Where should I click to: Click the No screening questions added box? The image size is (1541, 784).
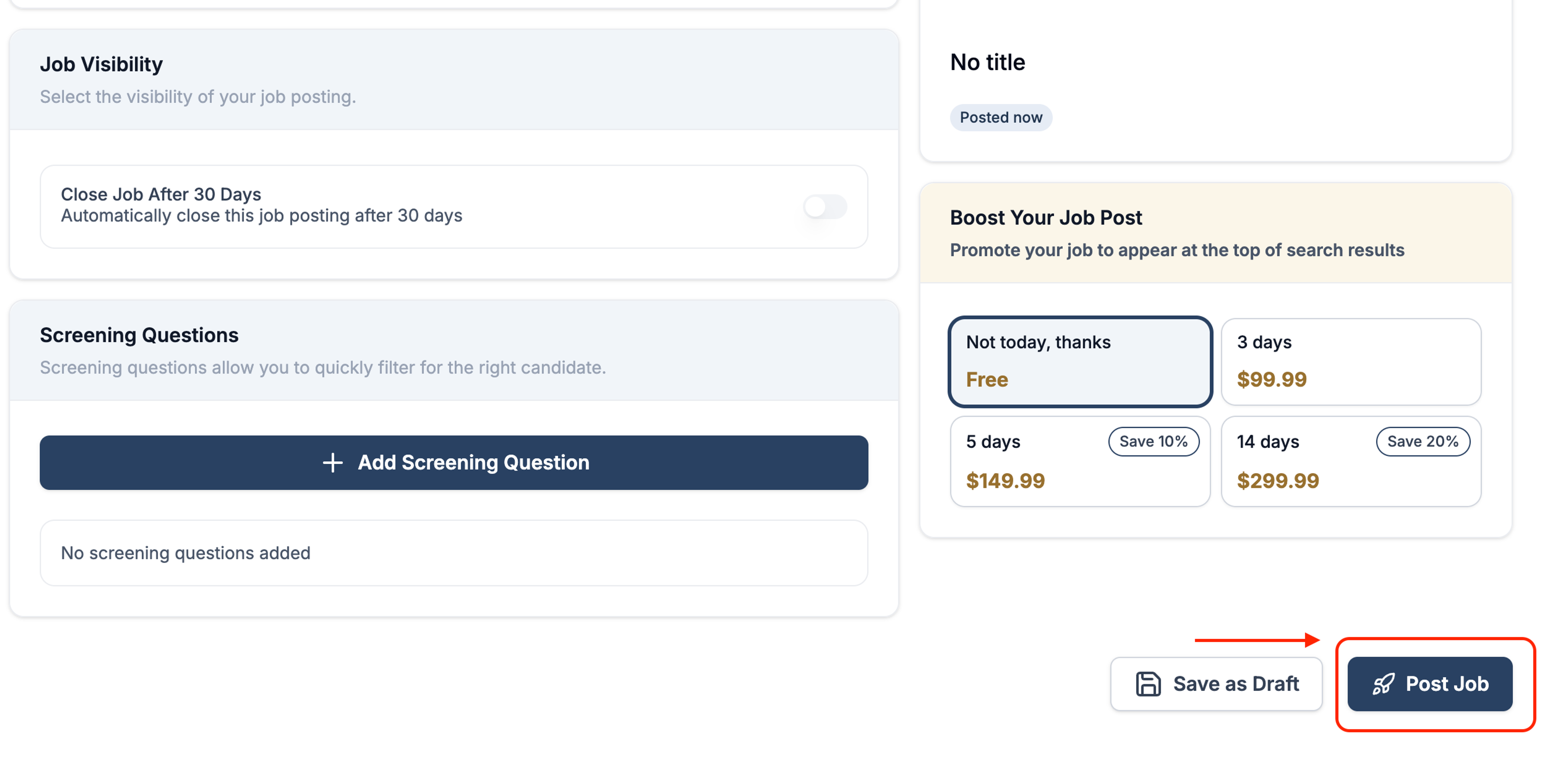453,552
